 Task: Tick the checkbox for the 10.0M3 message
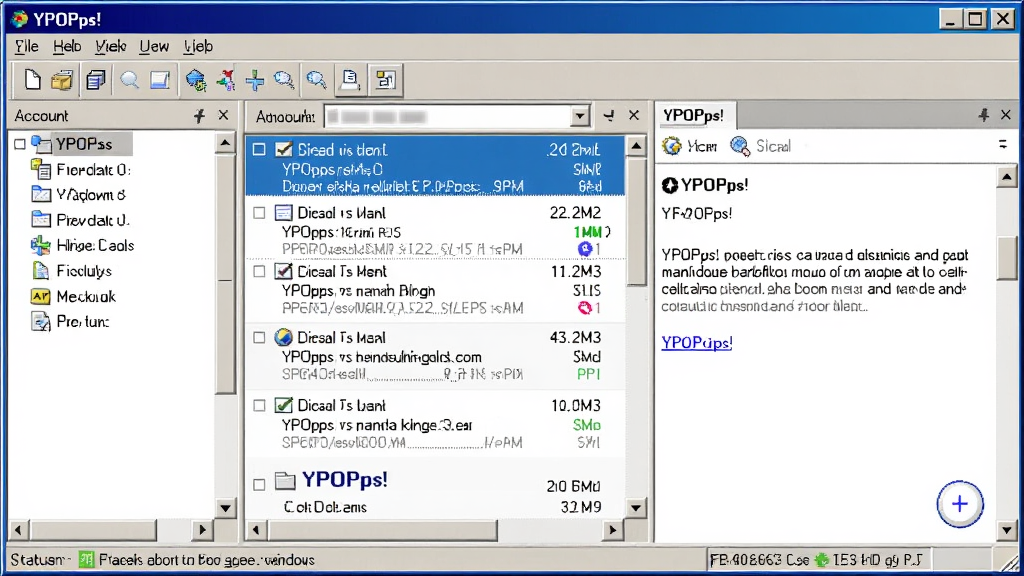(x=259, y=406)
